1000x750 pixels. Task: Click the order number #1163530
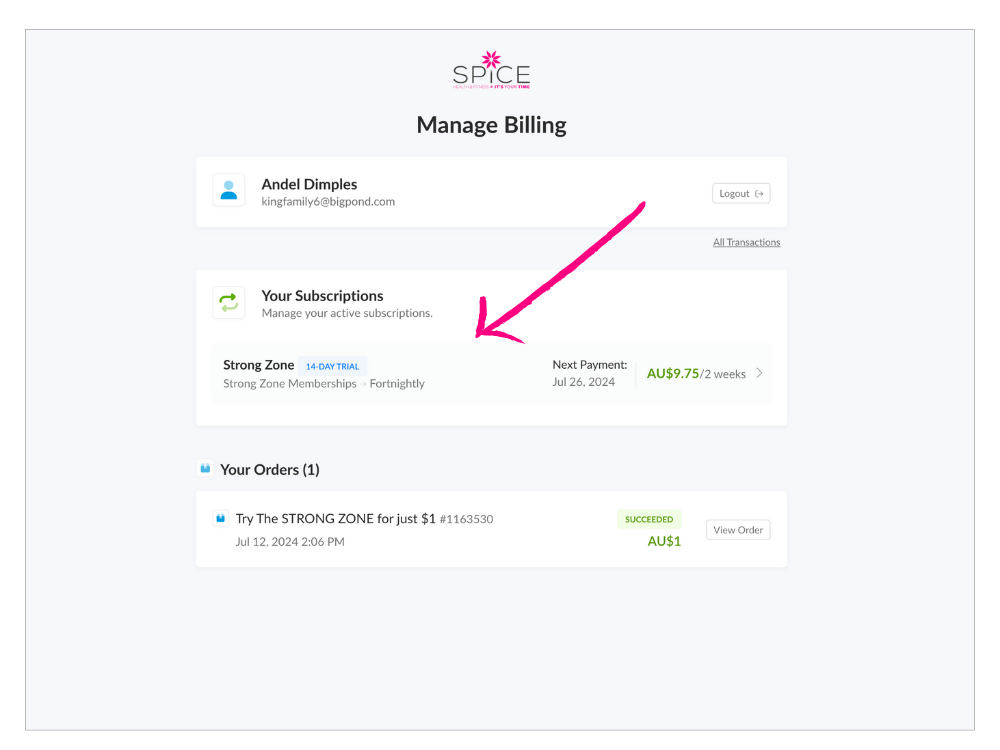466,519
